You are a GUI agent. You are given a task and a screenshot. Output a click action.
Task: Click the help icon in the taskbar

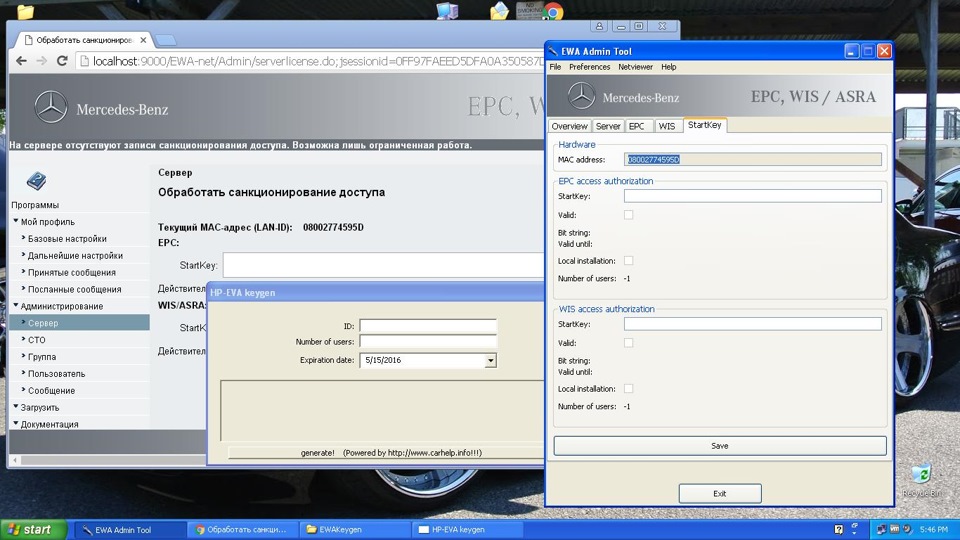click(x=839, y=530)
